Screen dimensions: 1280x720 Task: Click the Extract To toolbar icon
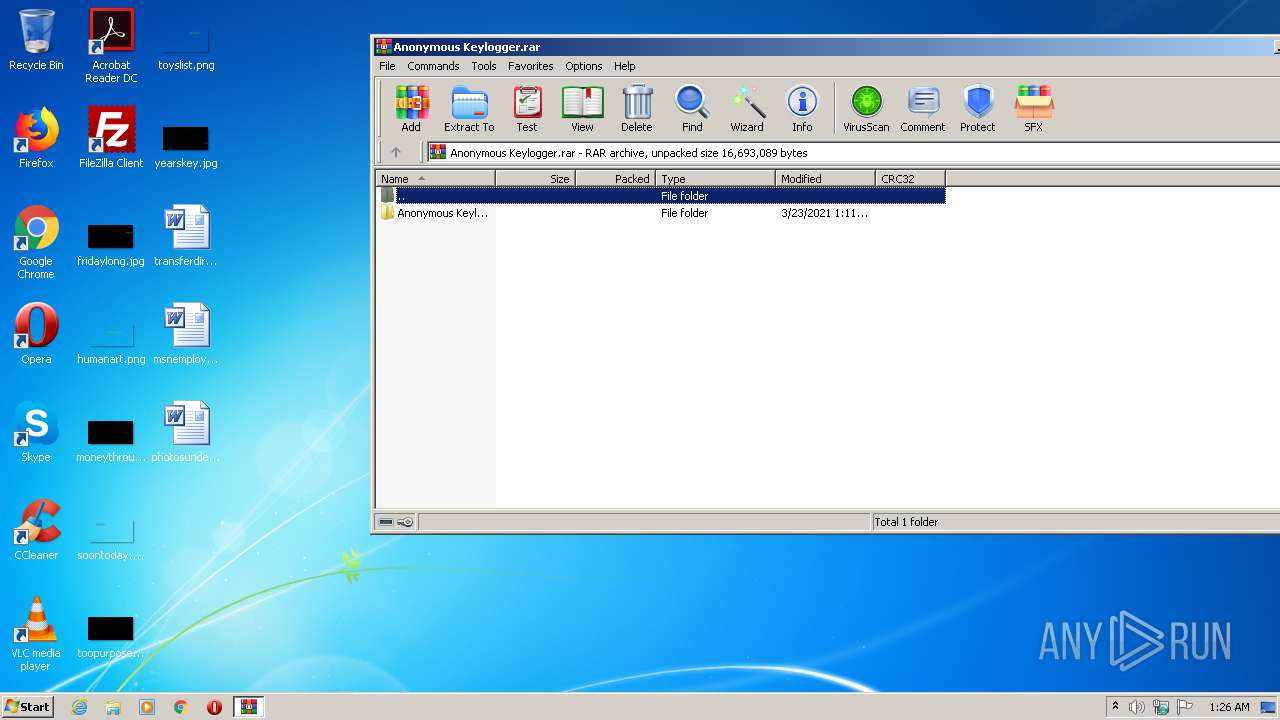click(x=469, y=108)
